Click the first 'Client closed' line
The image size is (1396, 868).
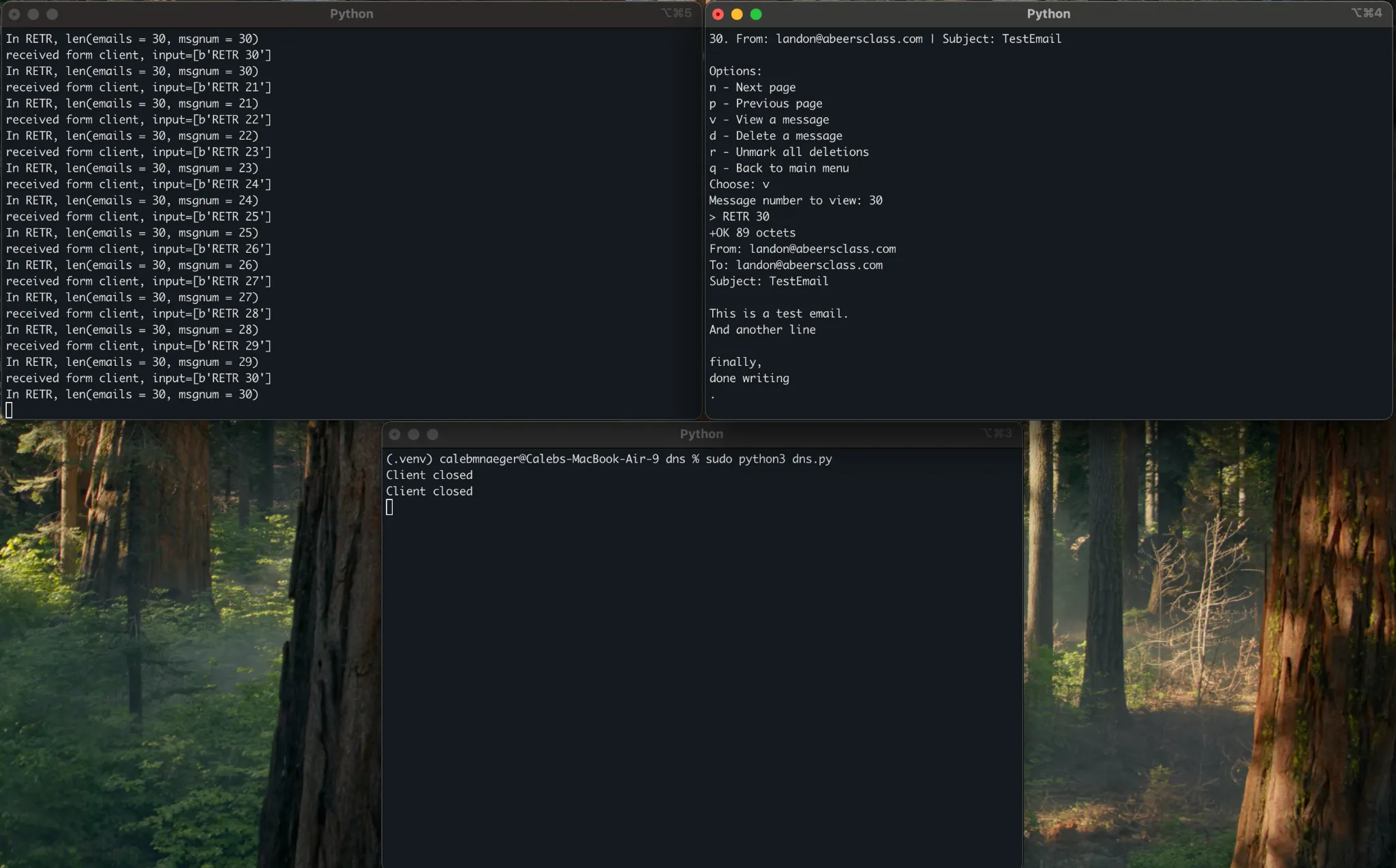pyautogui.click(x=429, y=476)
